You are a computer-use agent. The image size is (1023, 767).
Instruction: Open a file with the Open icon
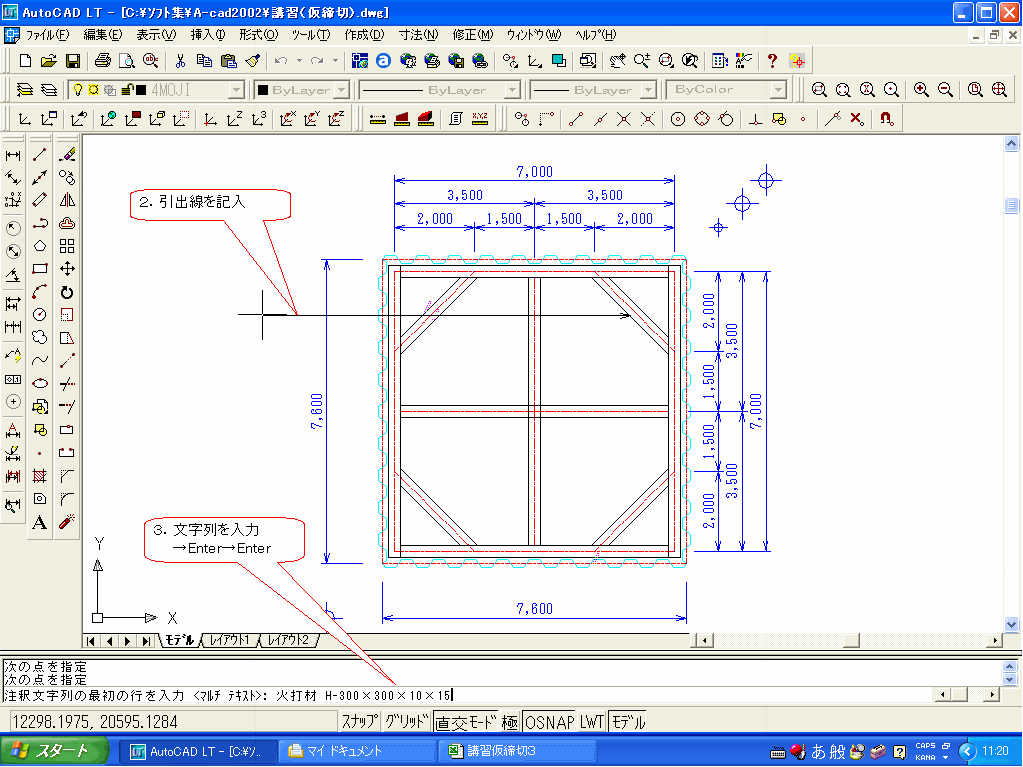pyautogui.click(x=48, y=61)
